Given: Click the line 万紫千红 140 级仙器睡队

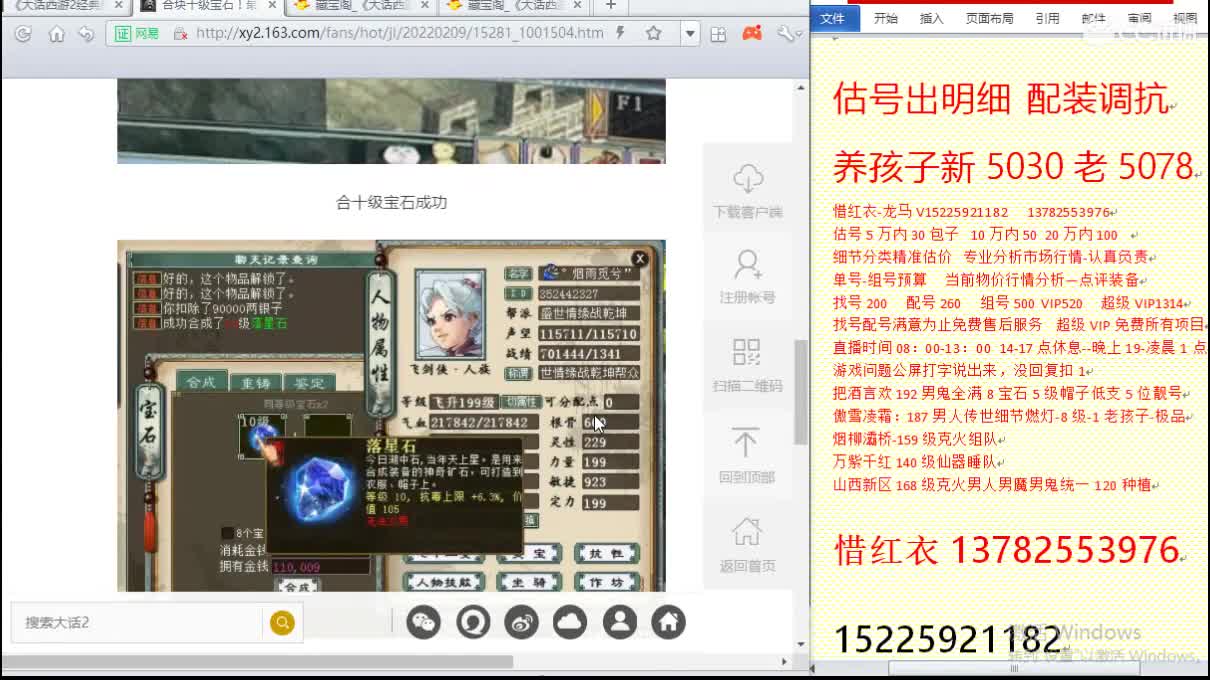Looking at the screenshot, I should click(x=914, y=462).
